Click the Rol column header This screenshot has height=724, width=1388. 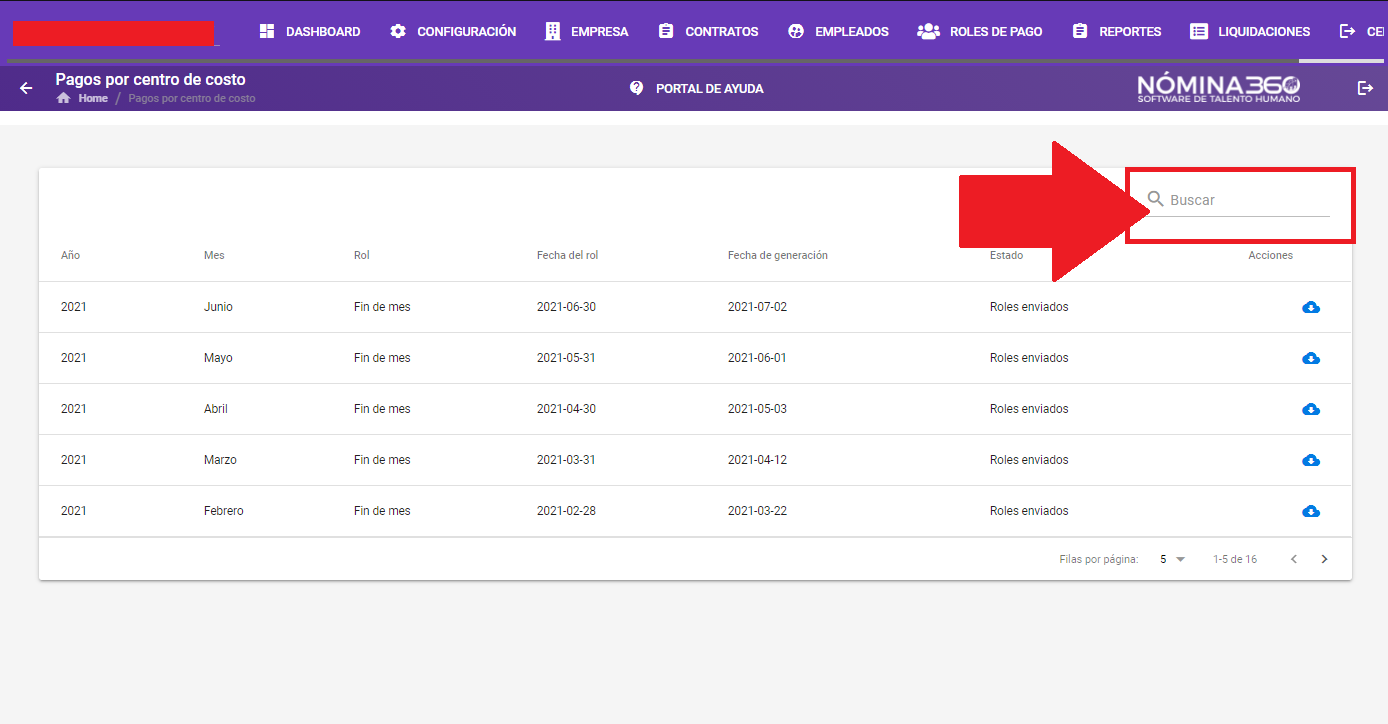point(362,255)
